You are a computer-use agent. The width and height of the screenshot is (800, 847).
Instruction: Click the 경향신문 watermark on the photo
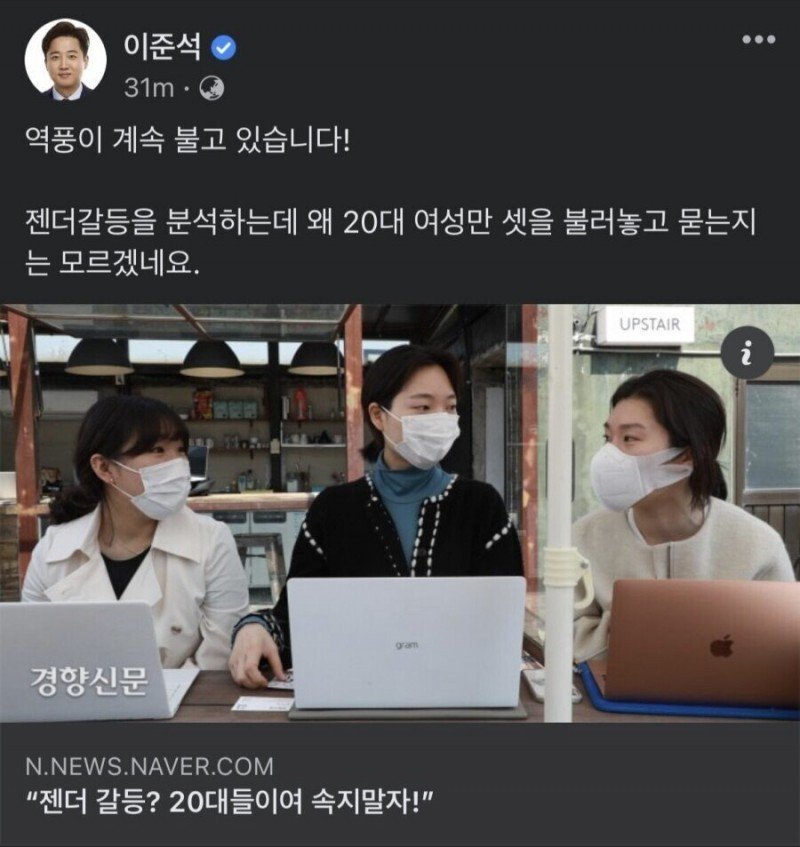89,682
